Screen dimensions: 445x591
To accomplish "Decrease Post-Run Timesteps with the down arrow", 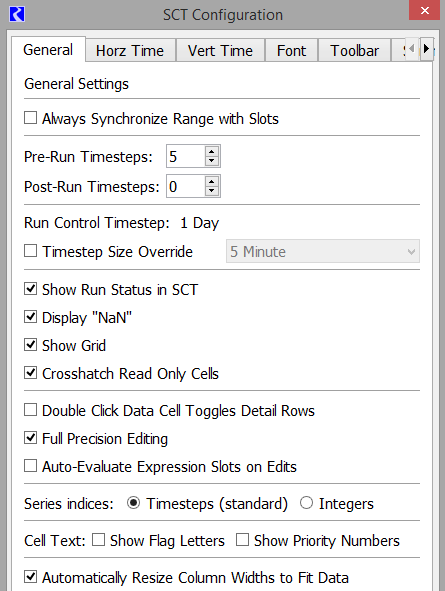I will point(212,191).
